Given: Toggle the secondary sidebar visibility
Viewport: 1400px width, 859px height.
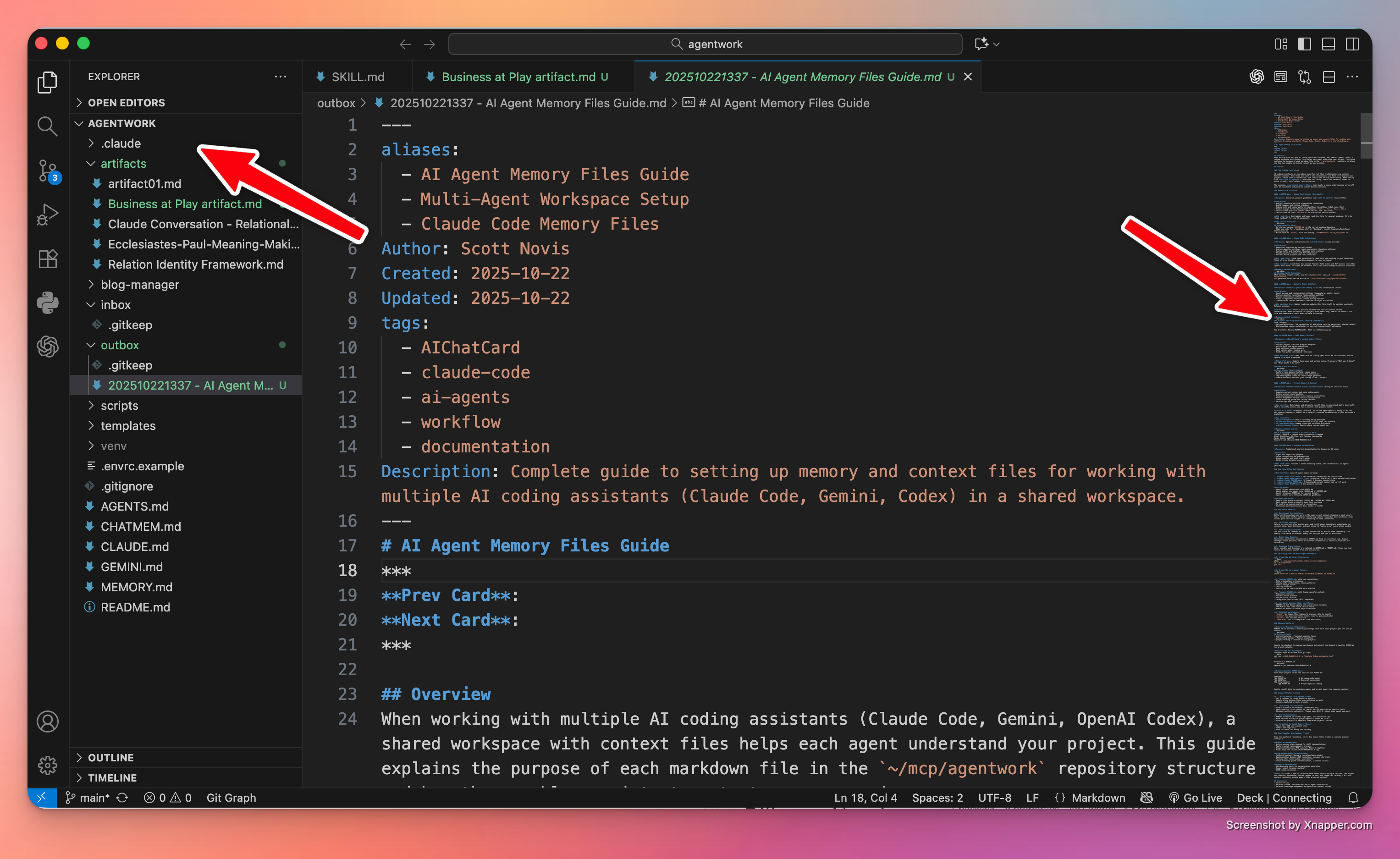Looking at the screenshot, I should (x=1352, y=44).
